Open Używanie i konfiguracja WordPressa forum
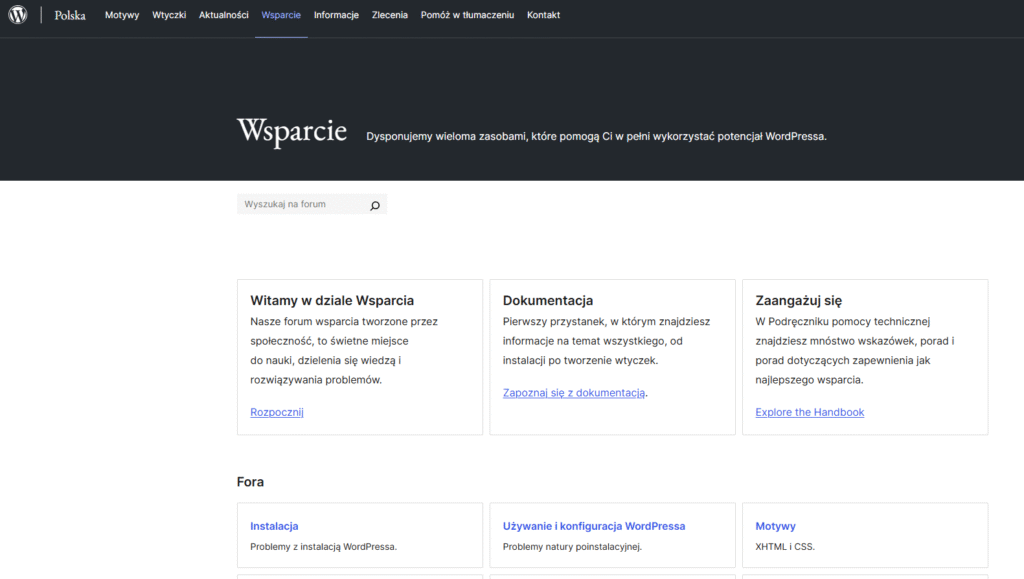 594,526
